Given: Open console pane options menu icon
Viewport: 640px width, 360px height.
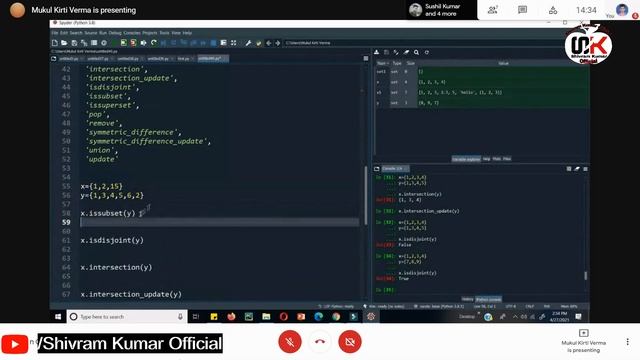Looking at the screenshot, I should click(585, 169).
